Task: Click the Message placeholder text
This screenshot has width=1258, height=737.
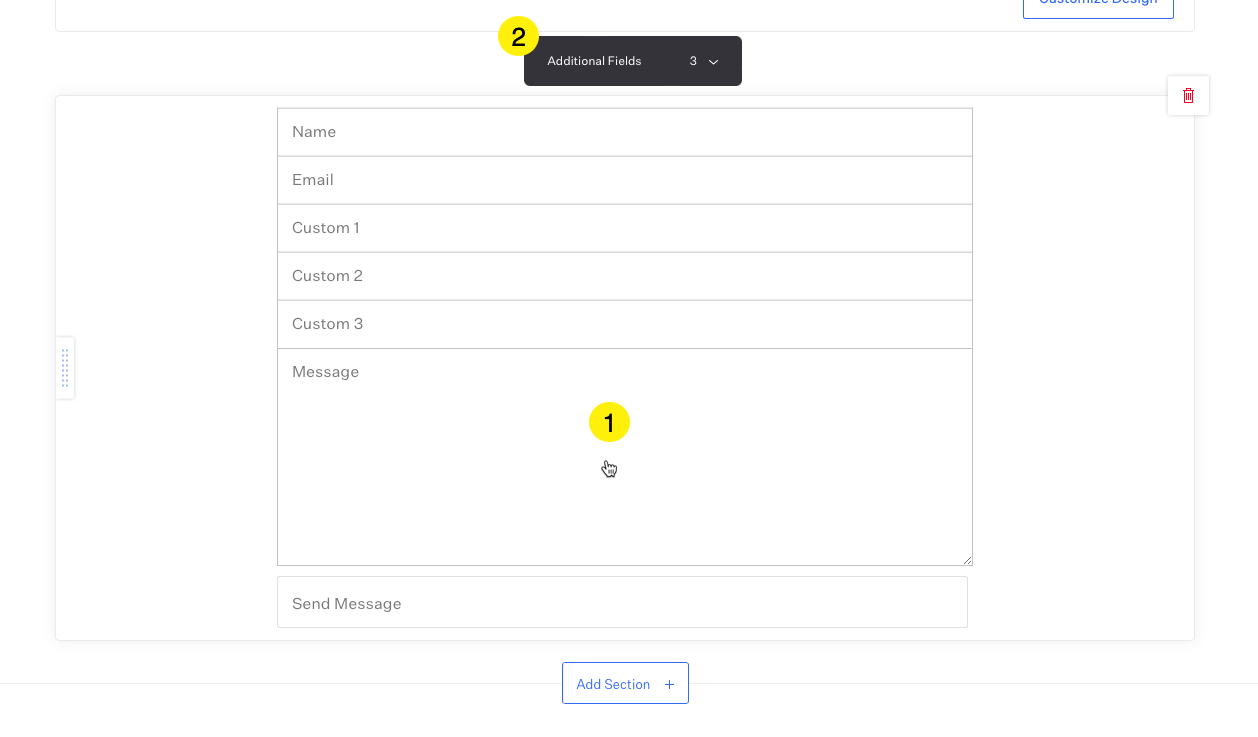Action: tap(325, 372)
